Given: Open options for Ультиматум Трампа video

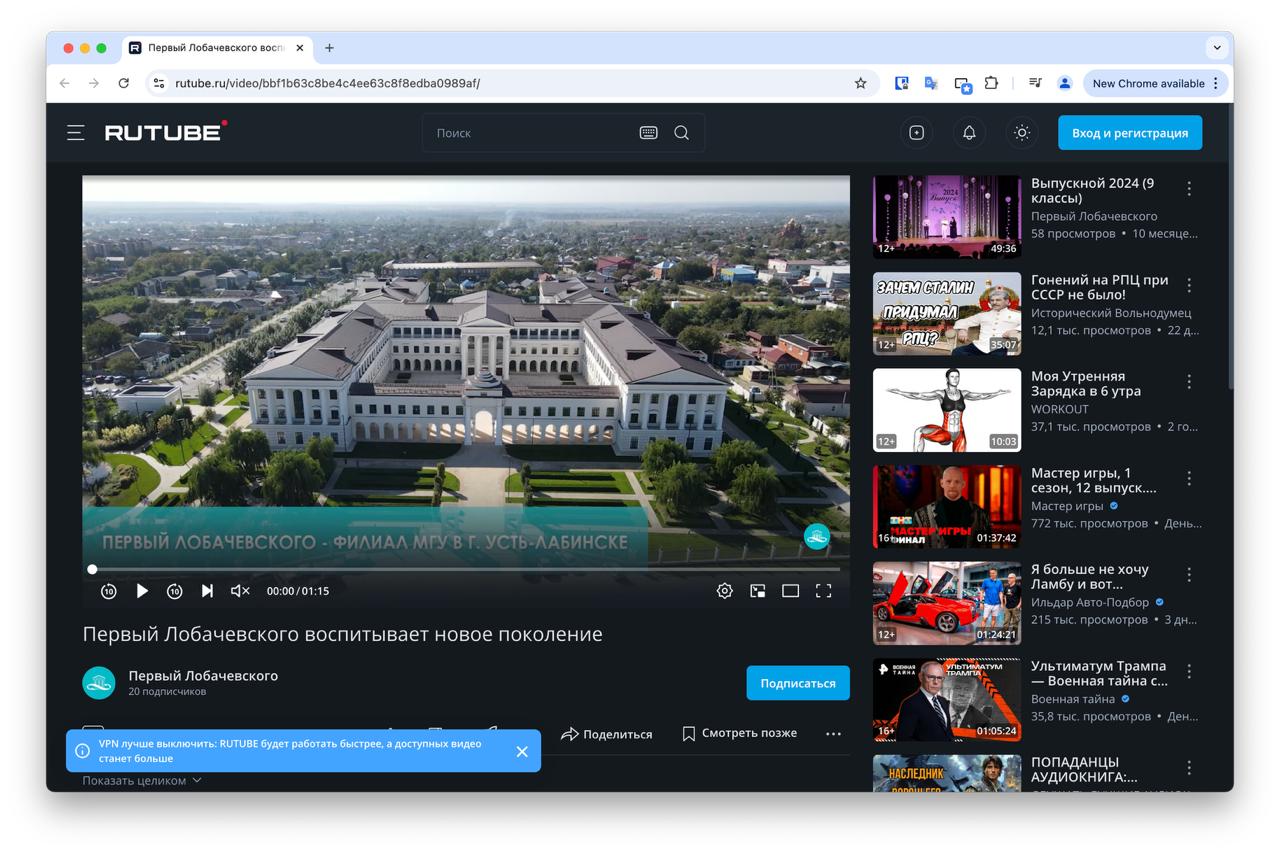Looking at the screenshot, I should point(1189,671).
